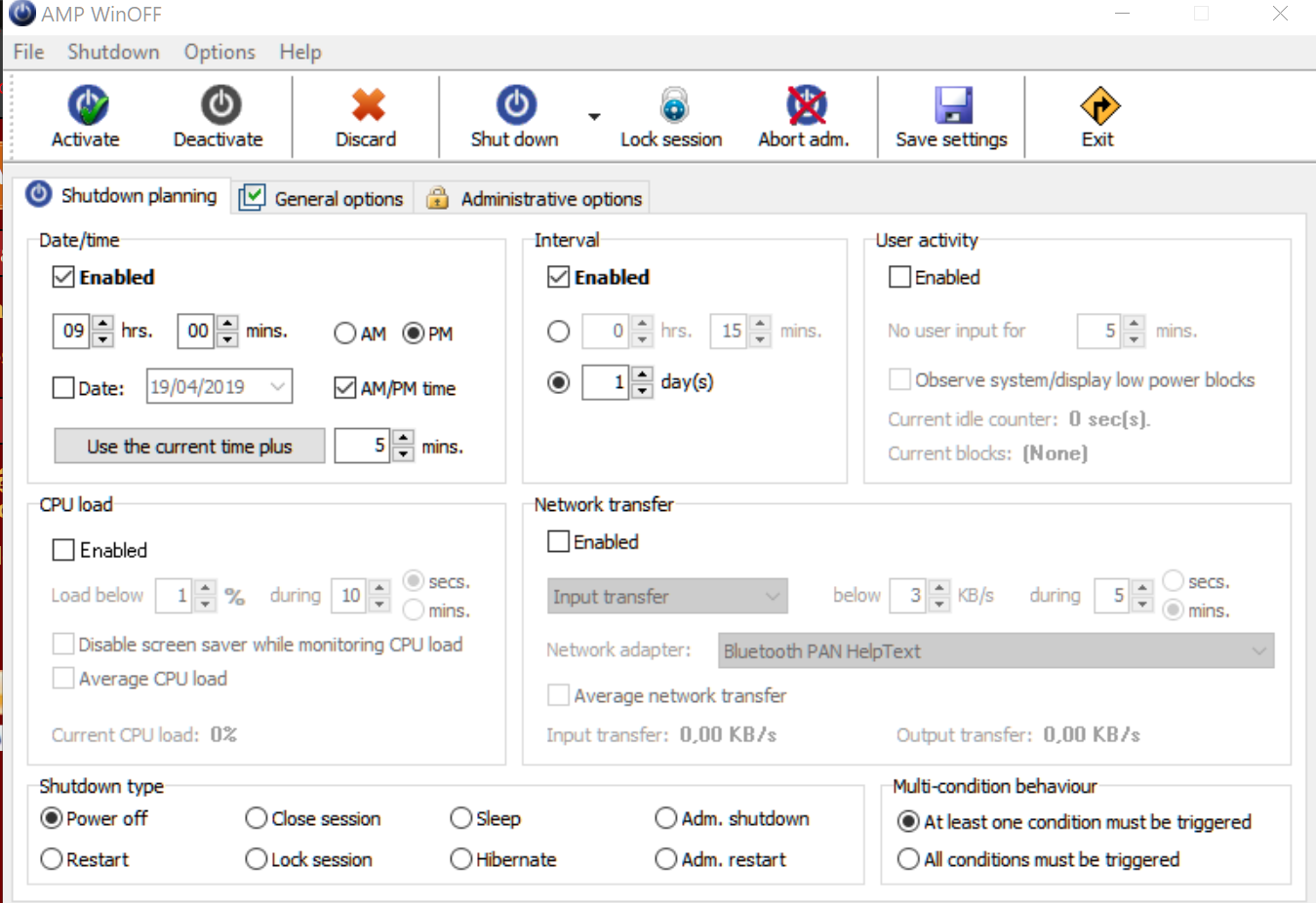Tick the CPU load Enabled checkbox
The width and height of the screenshot is (1316, 903).
click(63, 551)
